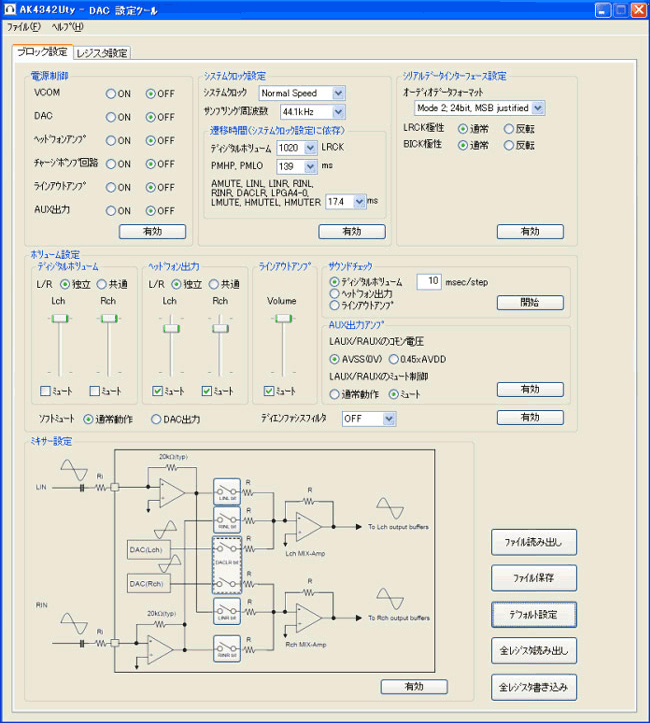Click デフォルト設定 button
Viewport: 650px width, 723px height.
click(534, 615)
